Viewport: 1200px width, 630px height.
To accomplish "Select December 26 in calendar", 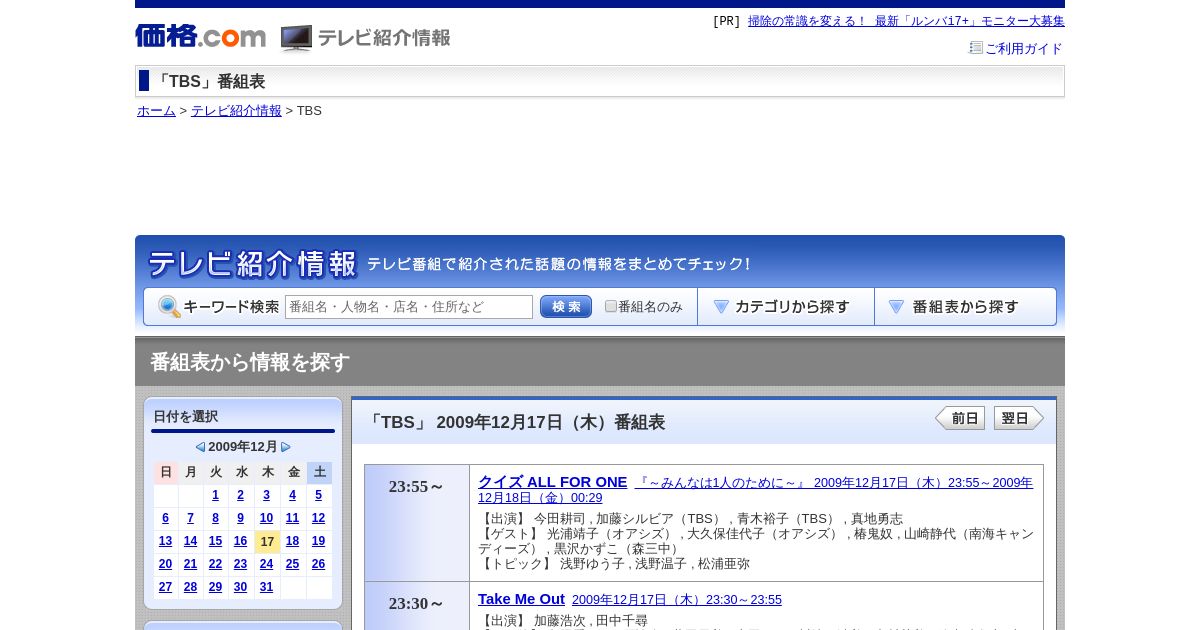I will [x=318, y=564].
